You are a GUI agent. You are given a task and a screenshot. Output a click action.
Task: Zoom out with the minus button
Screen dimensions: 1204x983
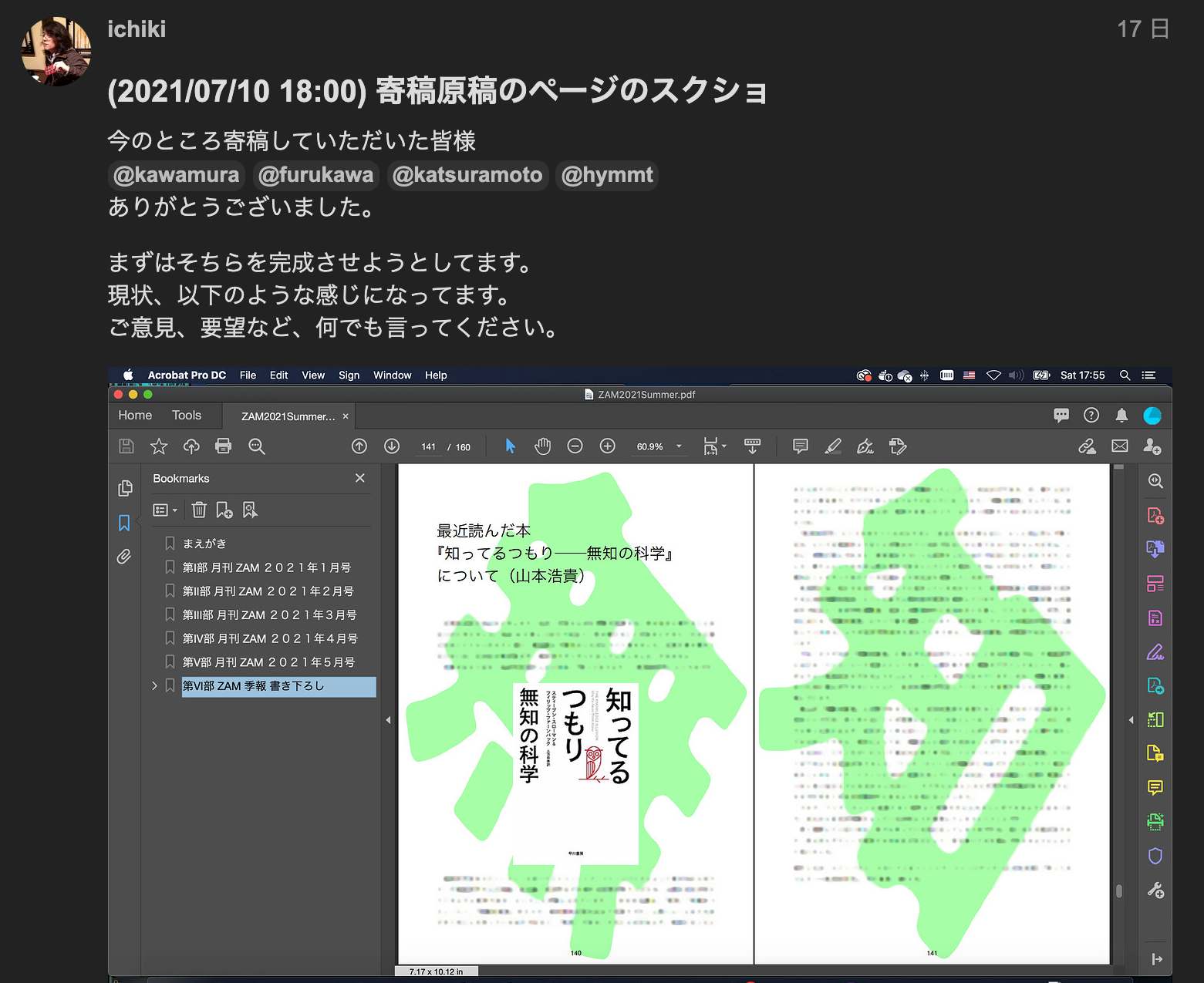(x=575, y=446)
